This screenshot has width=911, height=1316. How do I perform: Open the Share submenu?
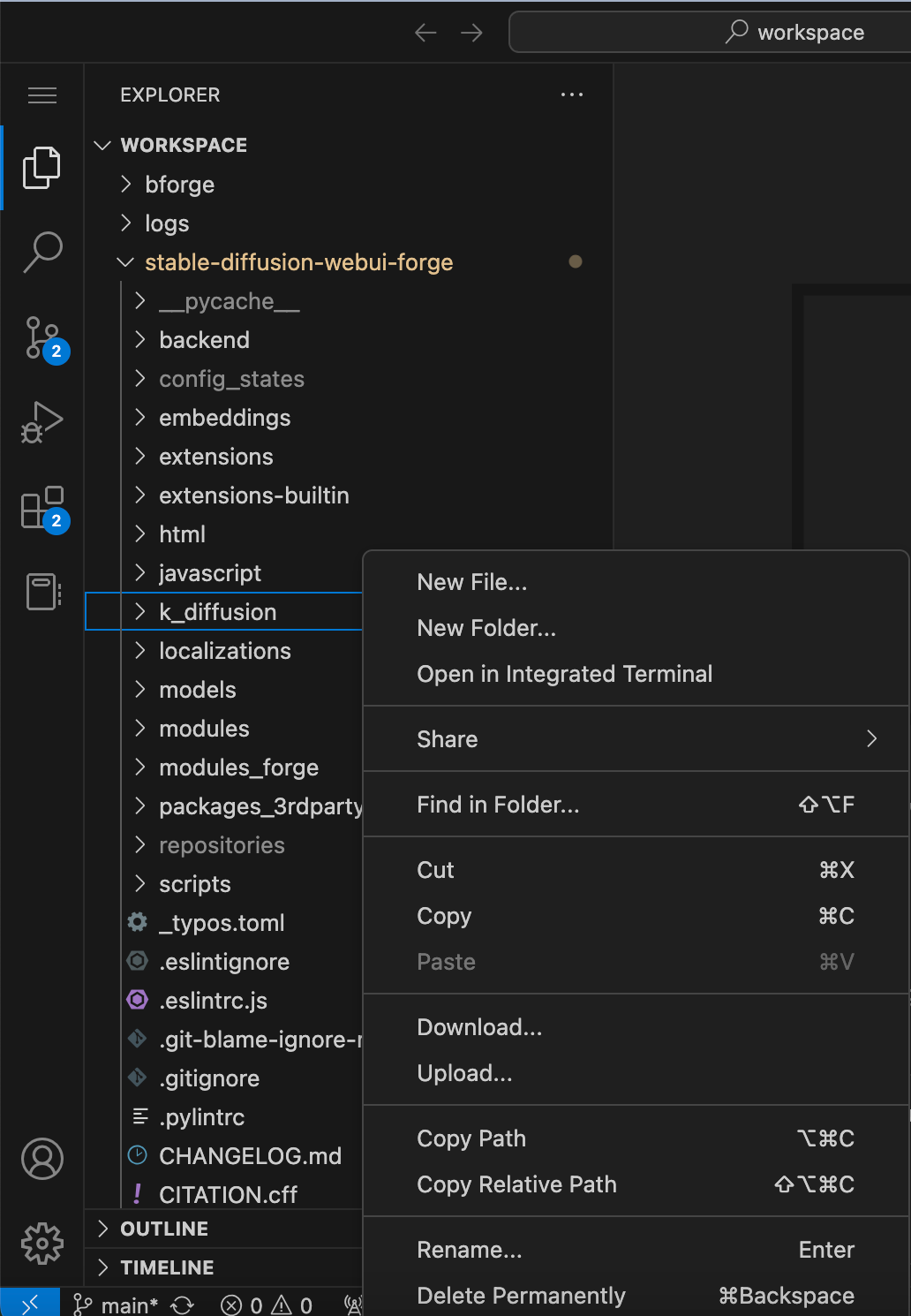pos(636,739)
